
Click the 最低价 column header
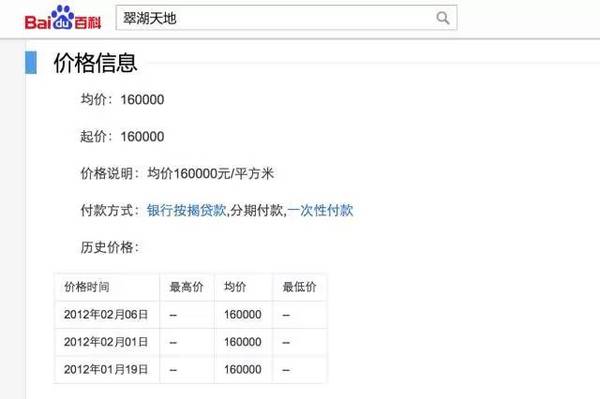point(299,287)
